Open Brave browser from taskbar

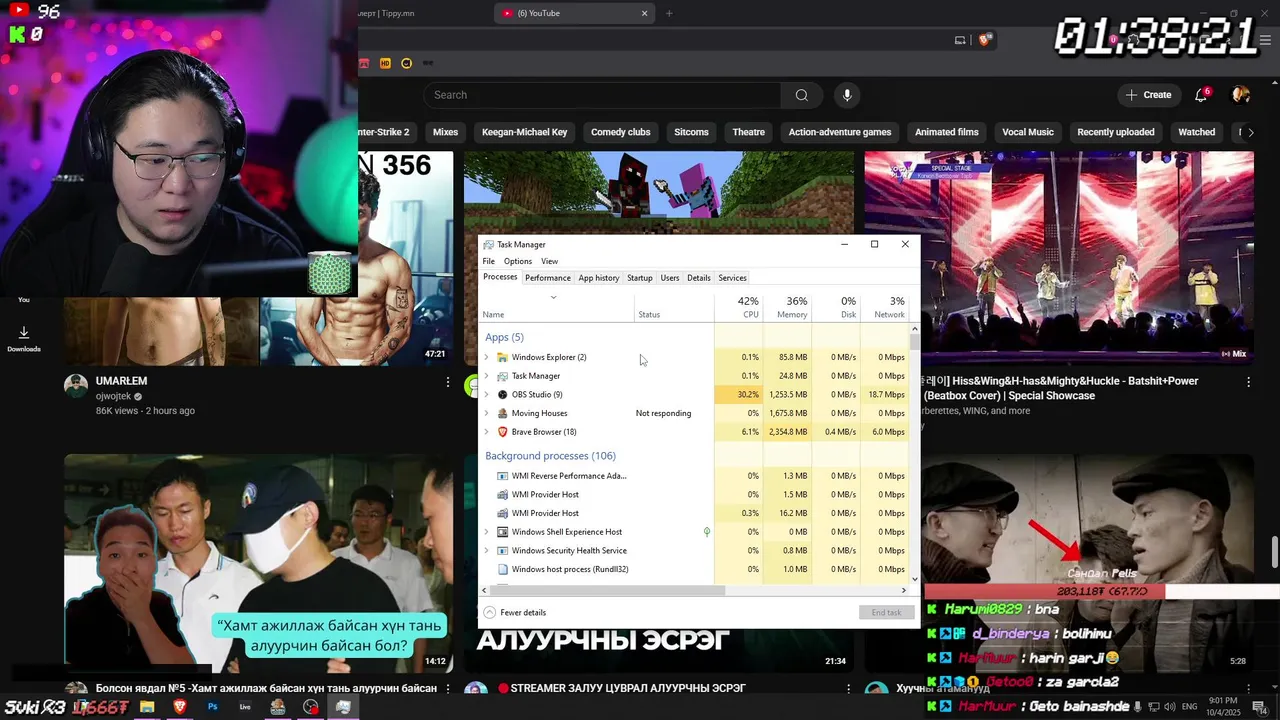pyautogui.click(x=180, y=707)
